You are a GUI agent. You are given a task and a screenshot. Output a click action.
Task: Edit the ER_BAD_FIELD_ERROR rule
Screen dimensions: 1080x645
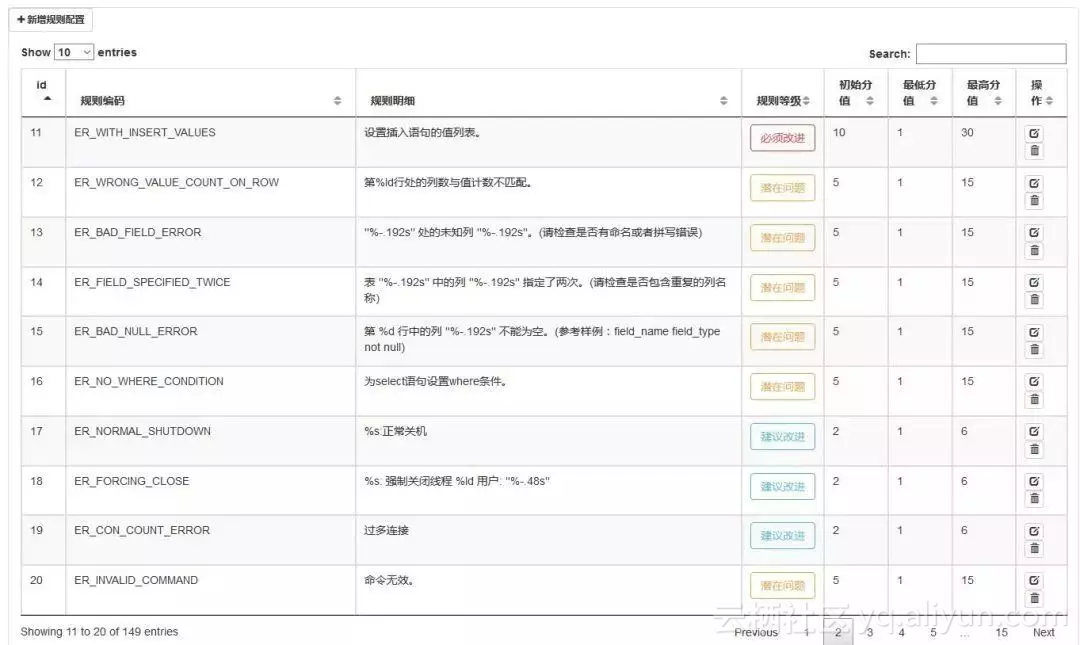click(x=1034, y=233)
